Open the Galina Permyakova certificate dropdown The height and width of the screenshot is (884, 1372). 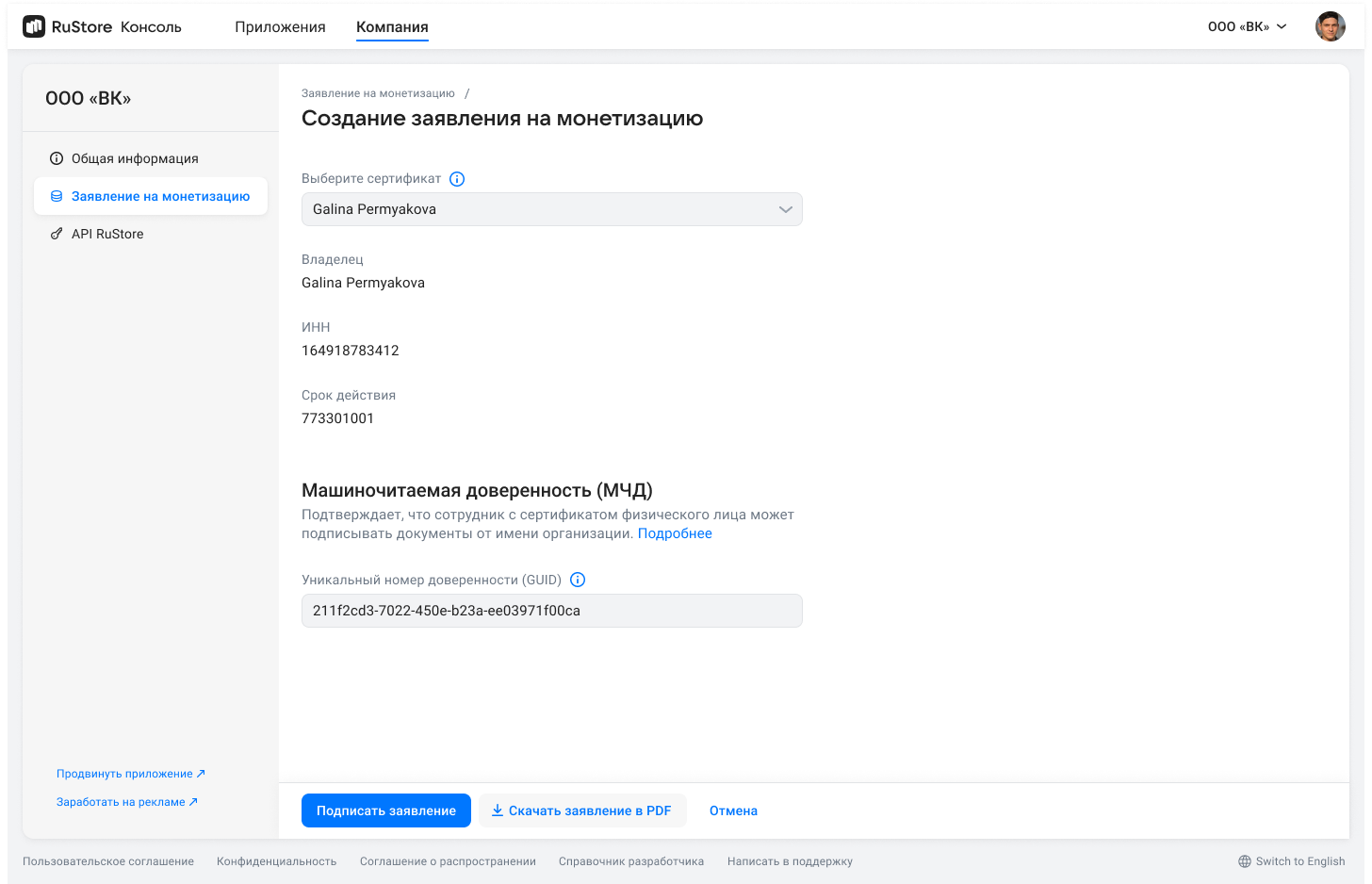(x=552, y=209)
